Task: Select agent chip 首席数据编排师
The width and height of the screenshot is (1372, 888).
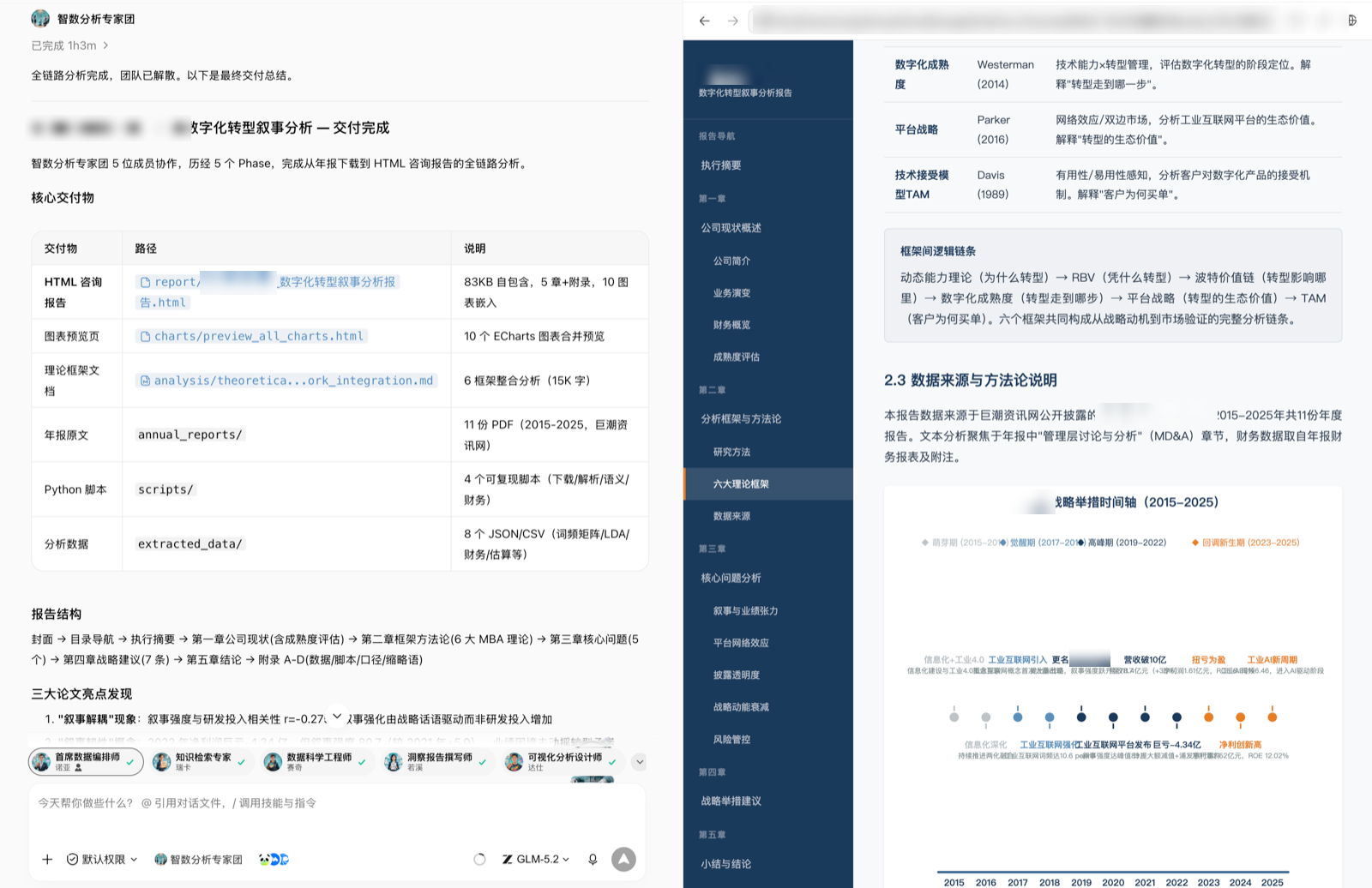Action: [x=86, y=761]
